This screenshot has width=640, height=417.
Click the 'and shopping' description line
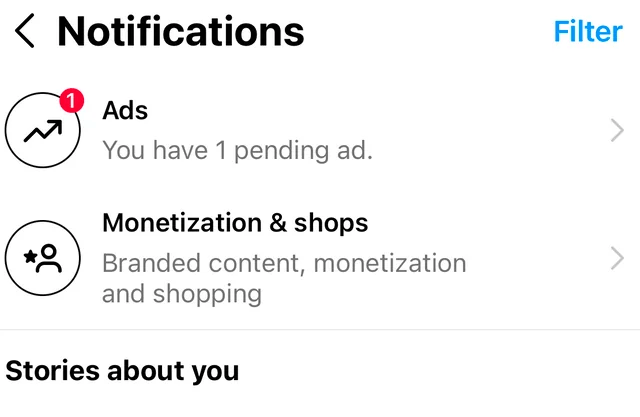click(x=182, y=294)
